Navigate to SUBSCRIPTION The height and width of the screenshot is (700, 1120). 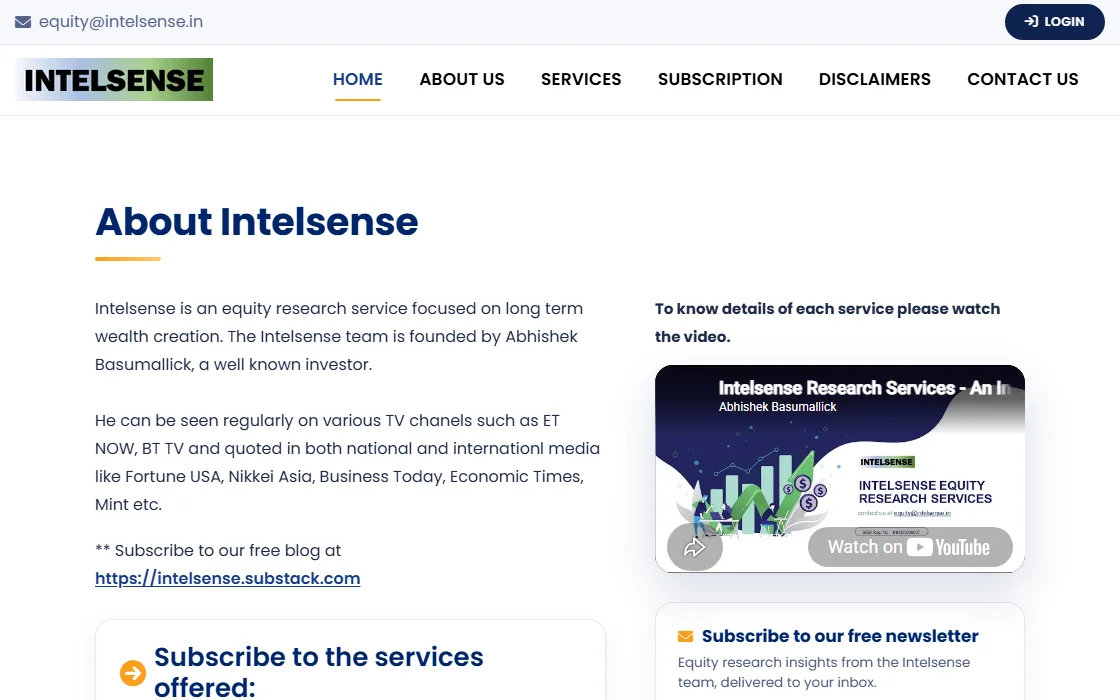click(720, 79)
